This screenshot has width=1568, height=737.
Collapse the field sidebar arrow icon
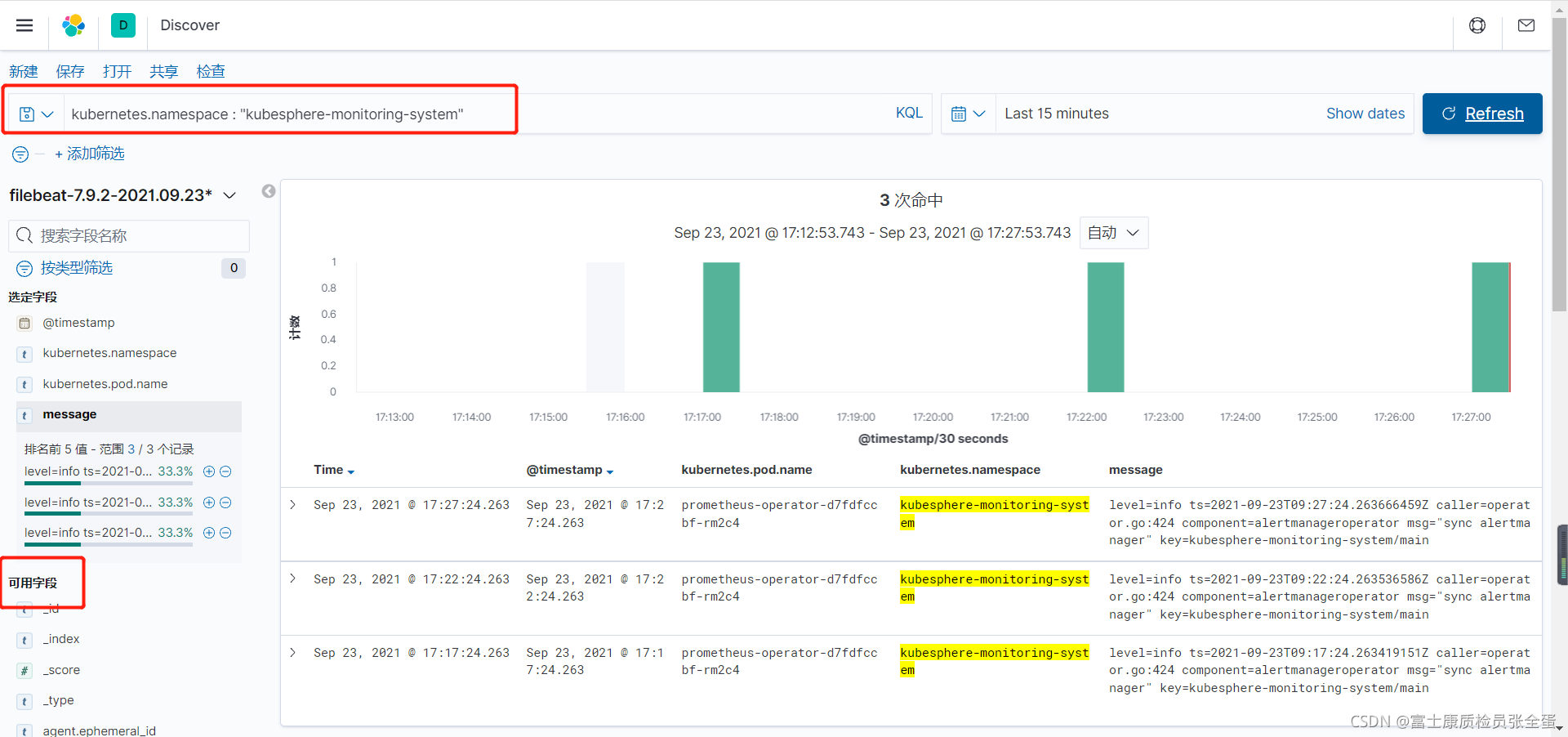pyautogui.click(x=269, y=191)
